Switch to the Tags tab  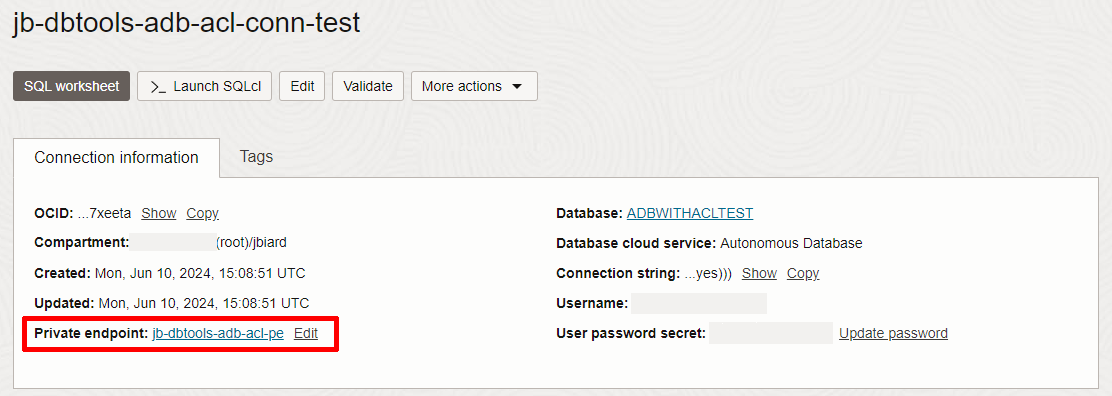point(256,156)
